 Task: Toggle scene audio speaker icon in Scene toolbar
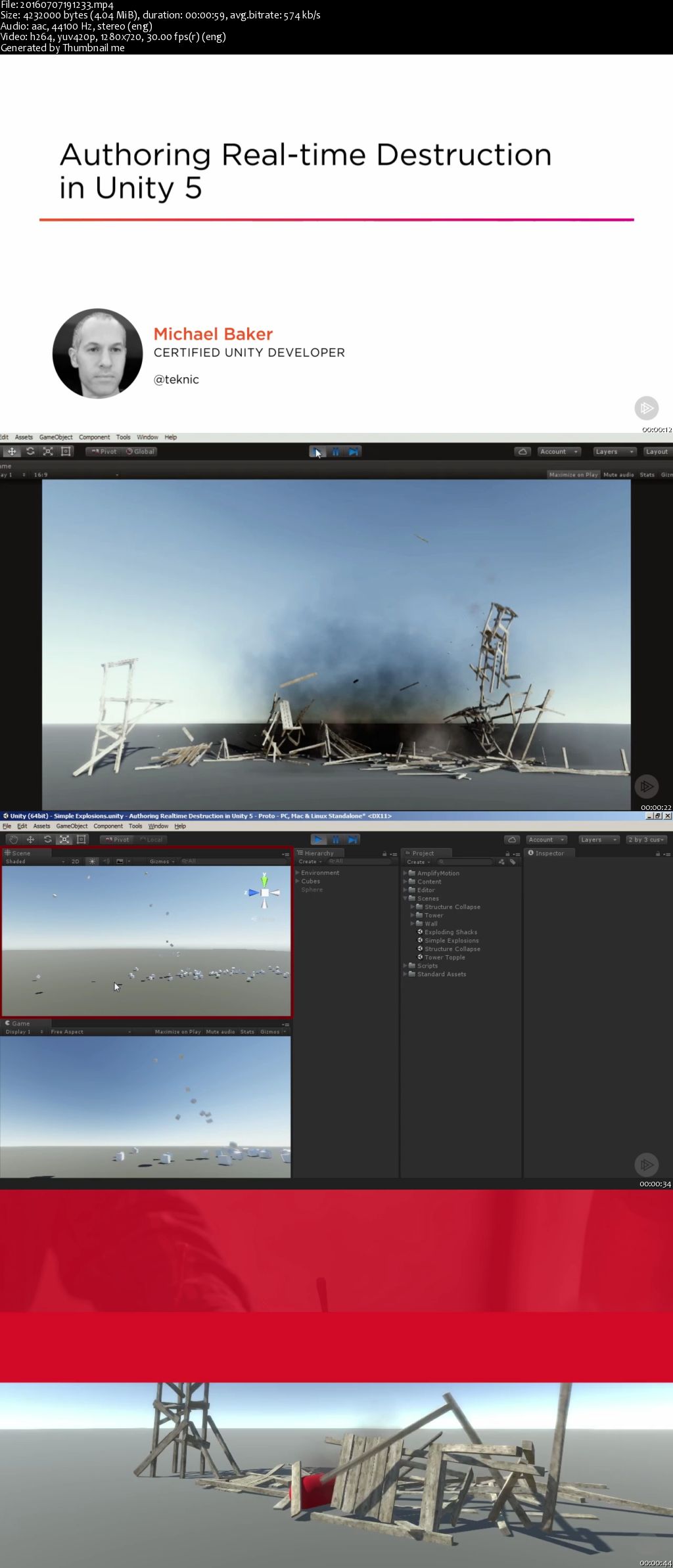click(x=106, y=861)
